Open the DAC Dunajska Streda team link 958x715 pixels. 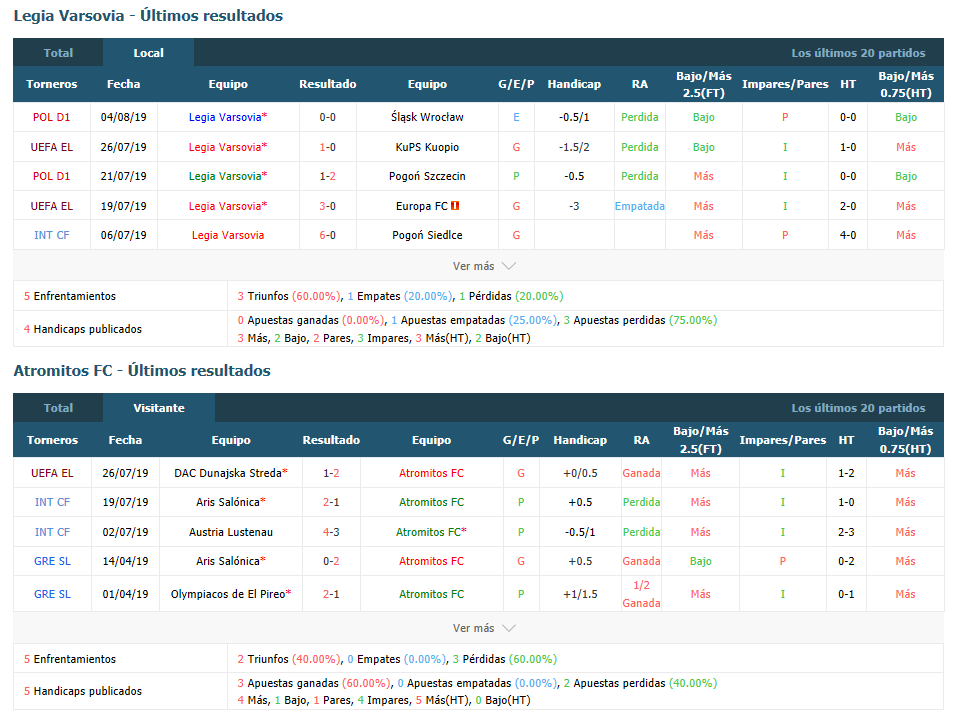tap(228, 473)
